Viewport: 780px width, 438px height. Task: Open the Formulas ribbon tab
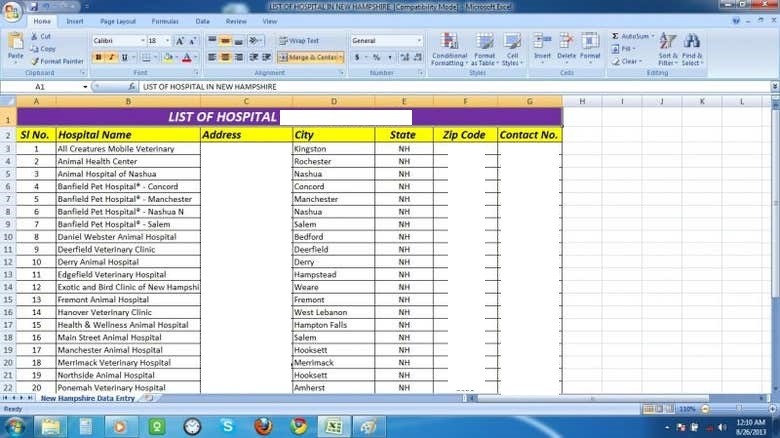tap(165, 21)
